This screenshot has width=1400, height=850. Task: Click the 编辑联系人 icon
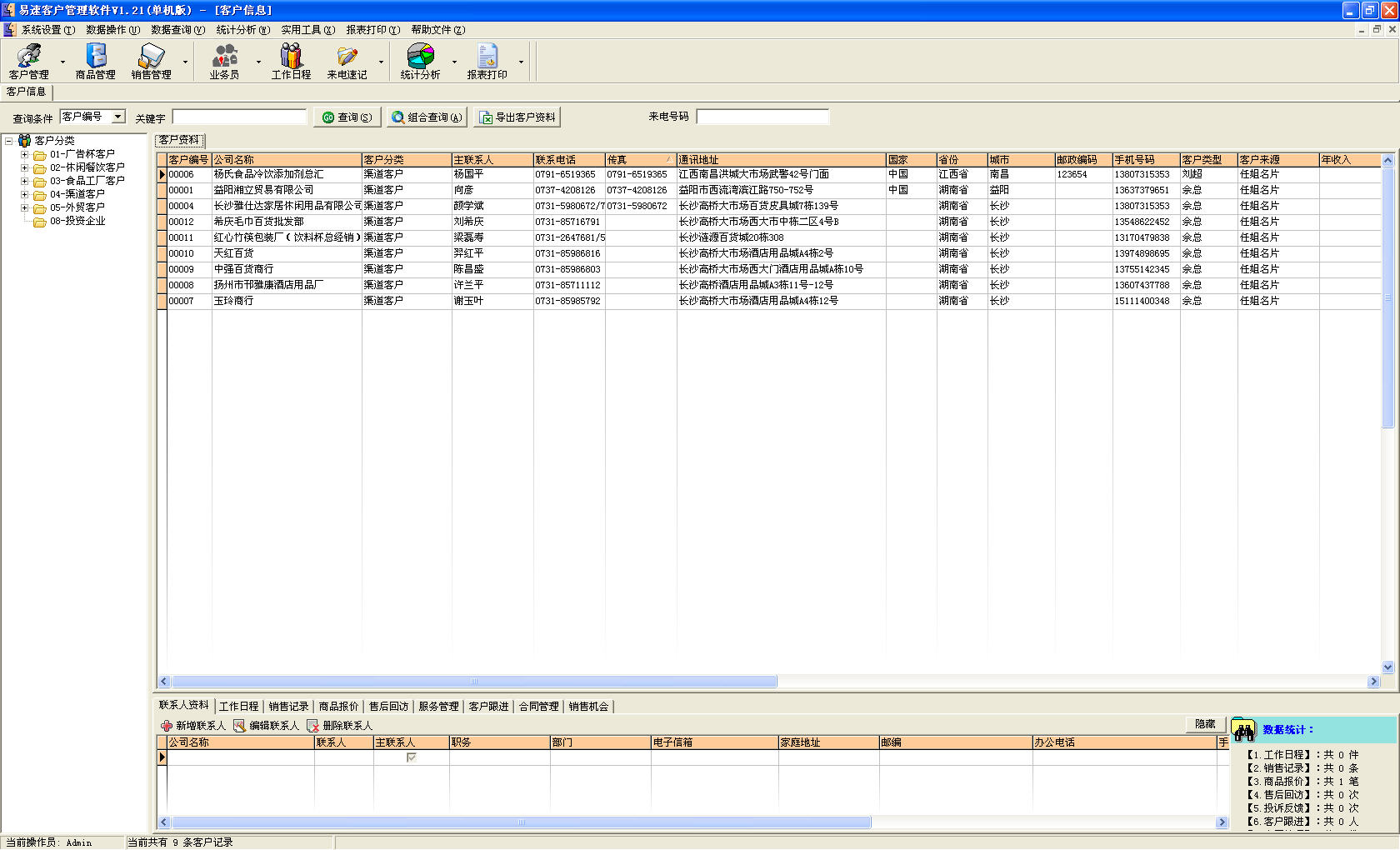(239, 726)
